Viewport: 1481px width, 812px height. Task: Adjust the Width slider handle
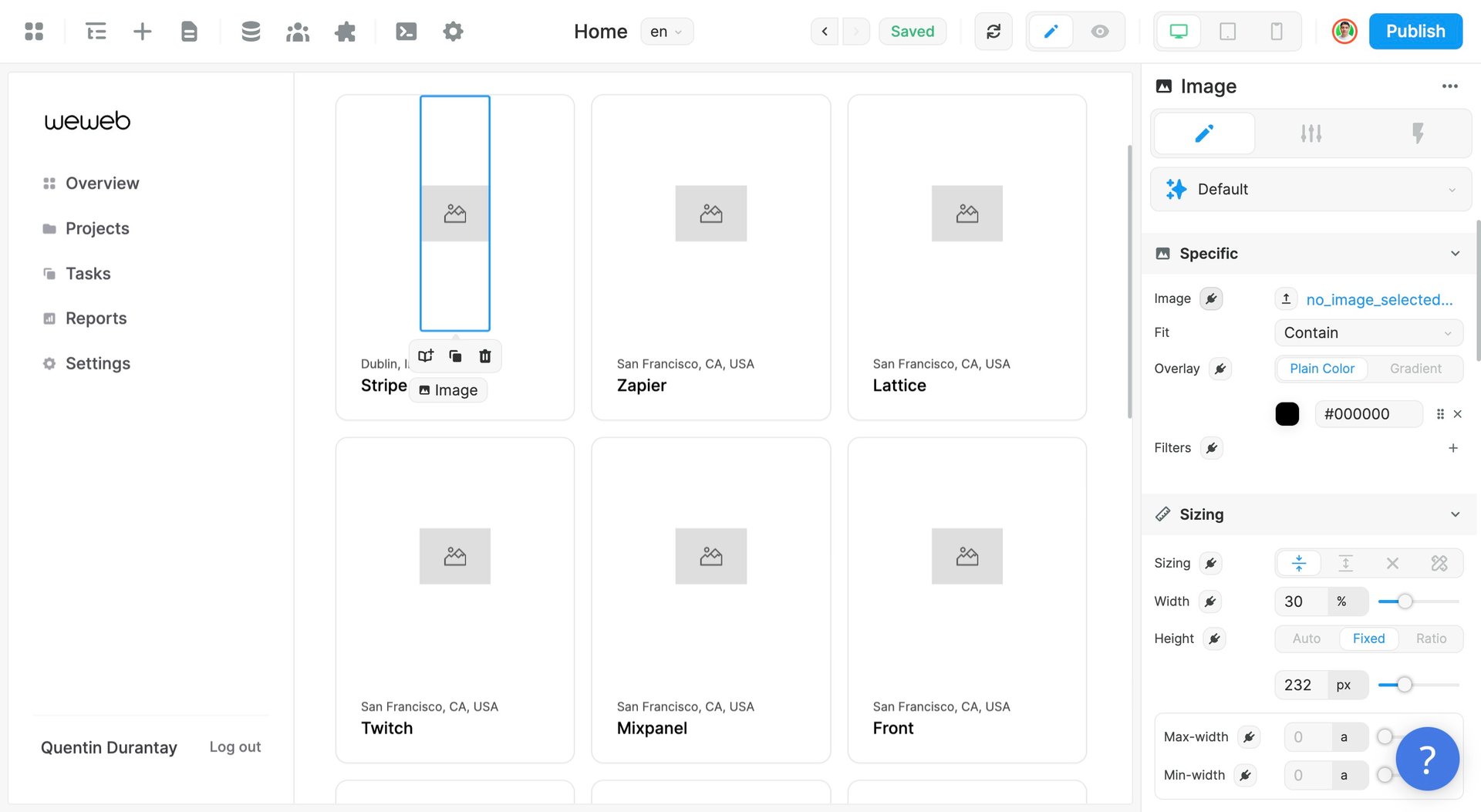tap(1405, 601)
